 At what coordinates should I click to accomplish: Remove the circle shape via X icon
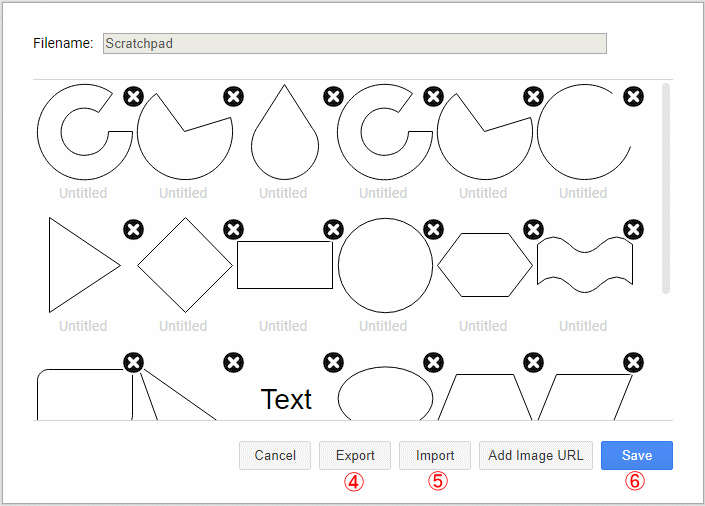tap(433, 230)
